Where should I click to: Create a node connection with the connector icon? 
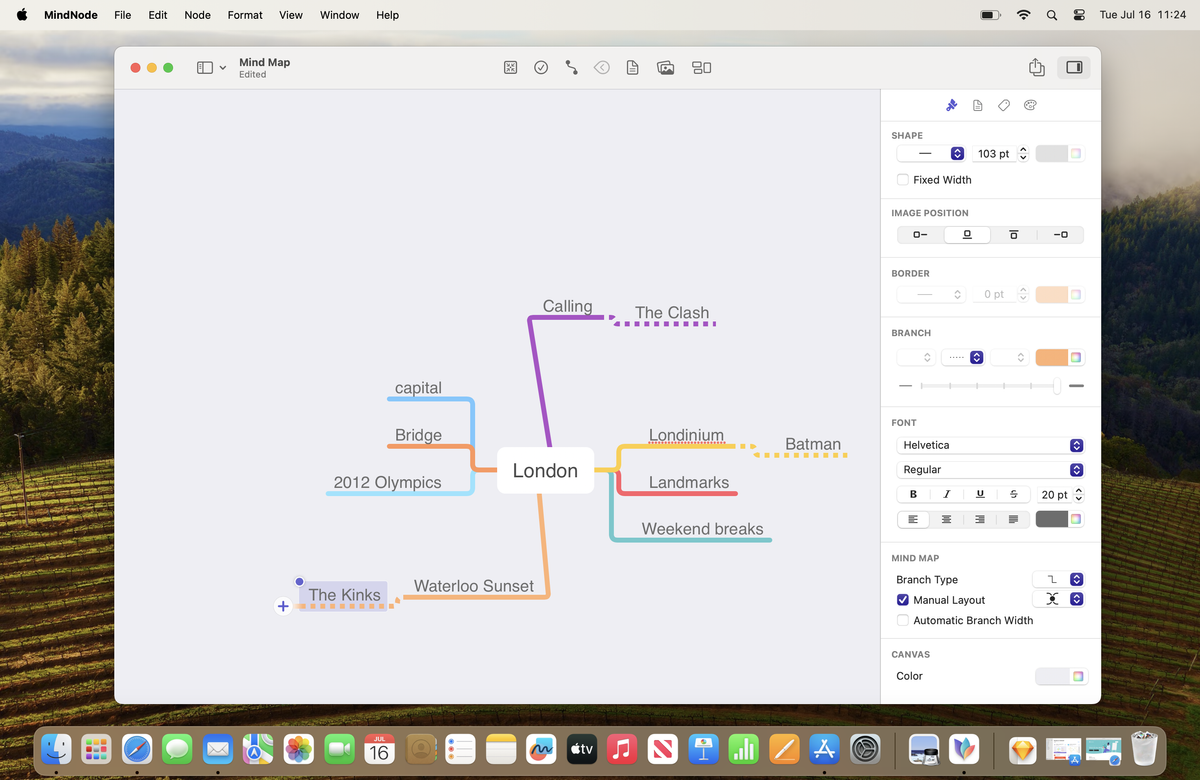571,67
